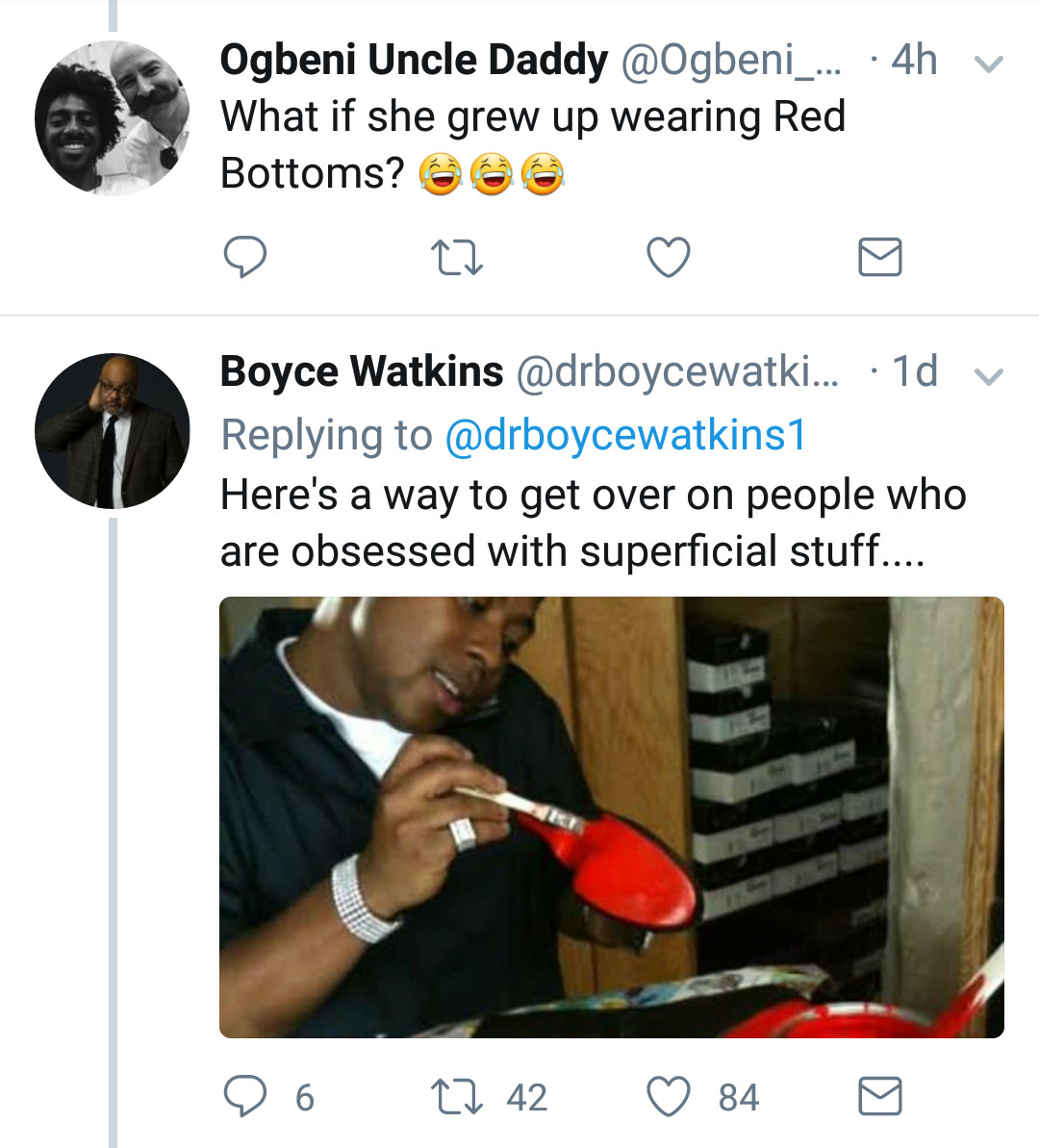The height and width of the screenshot is (1148, 1039).
Task: Open the @drboycewatkins1 mention link
Action: [625, 435]
